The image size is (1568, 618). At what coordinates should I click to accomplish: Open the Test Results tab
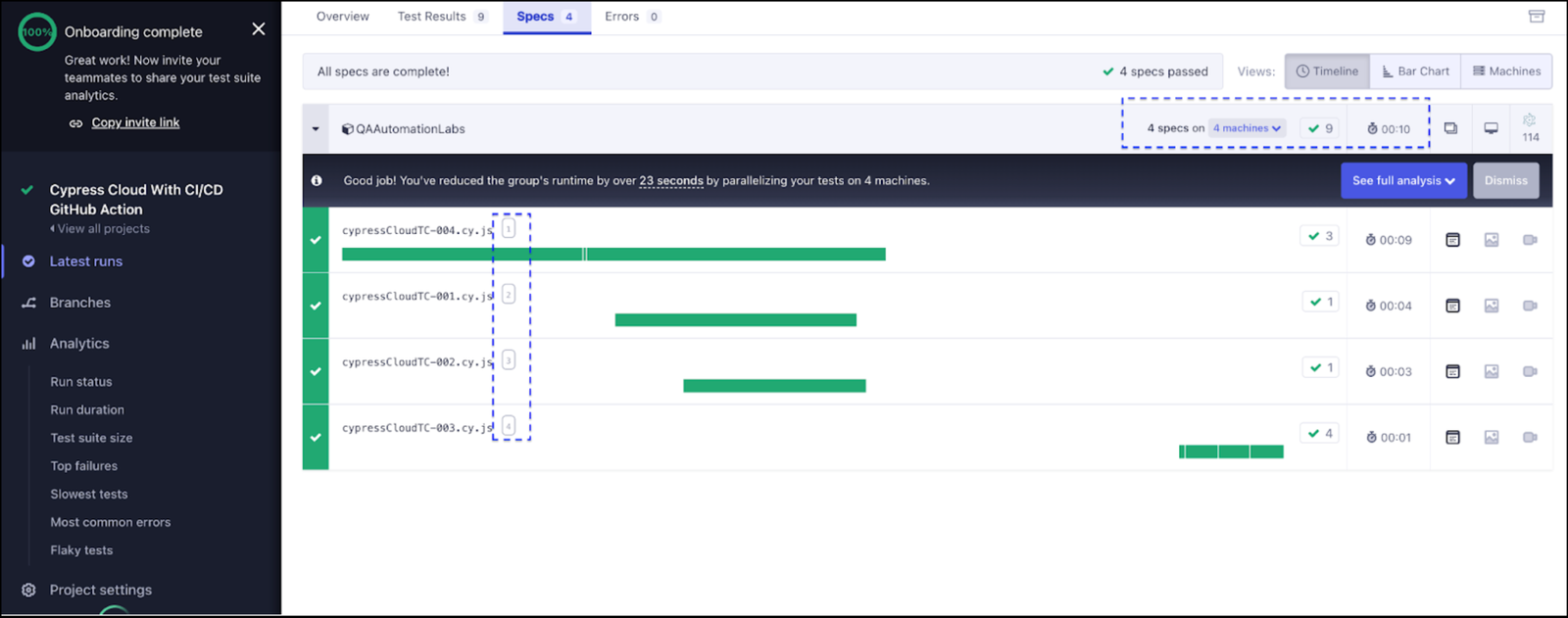[x=440, y=17]
